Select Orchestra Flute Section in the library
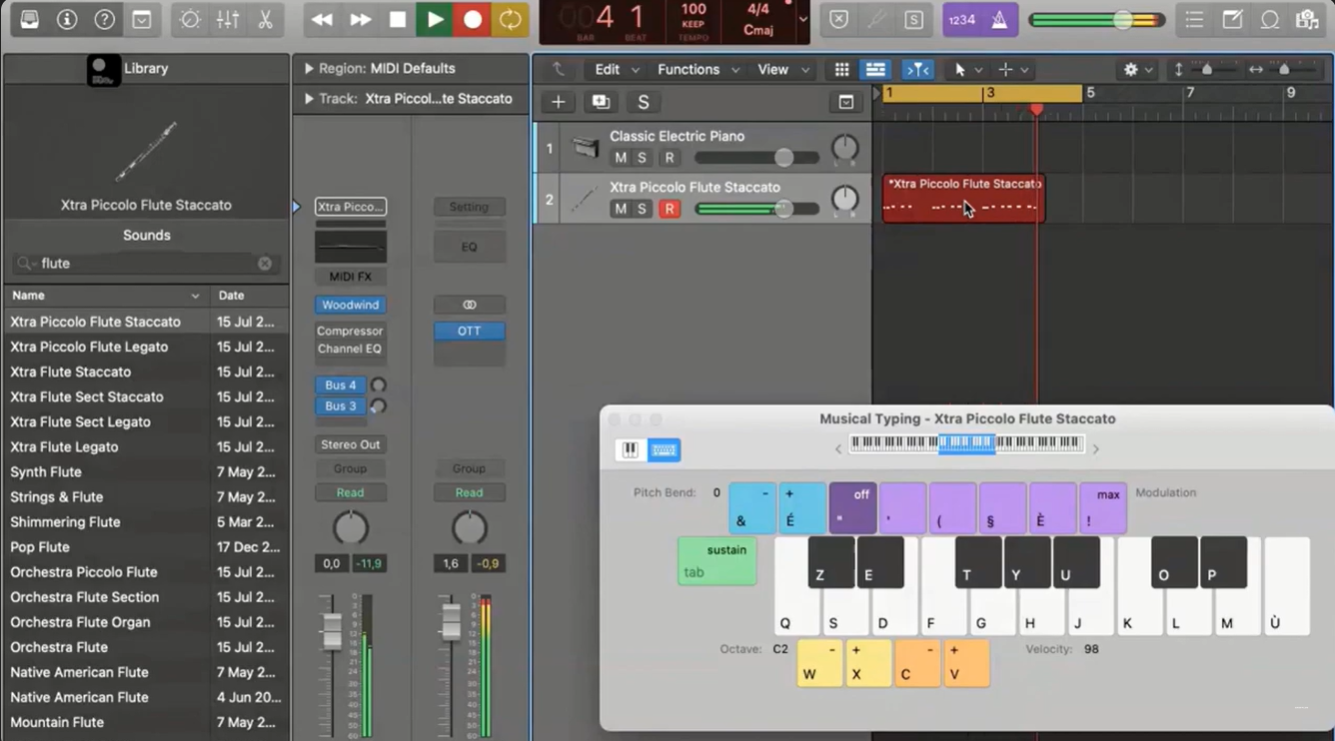The image size is (1335, 741). (85, 597)
